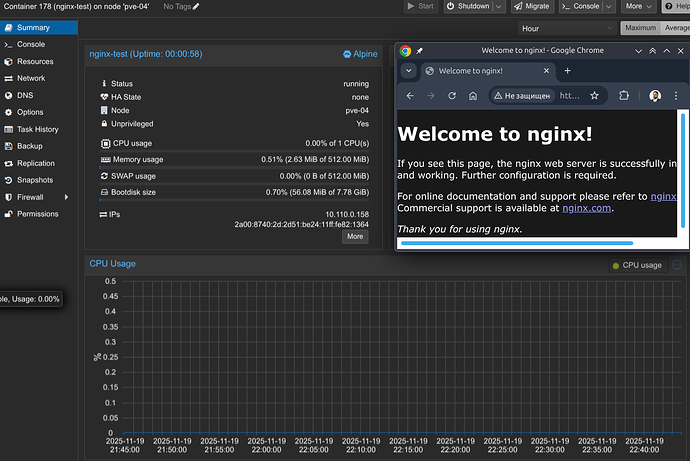
Task: Pin the Chrome window with pin icon
Action: pyautogui.click(x=420, y=50)
